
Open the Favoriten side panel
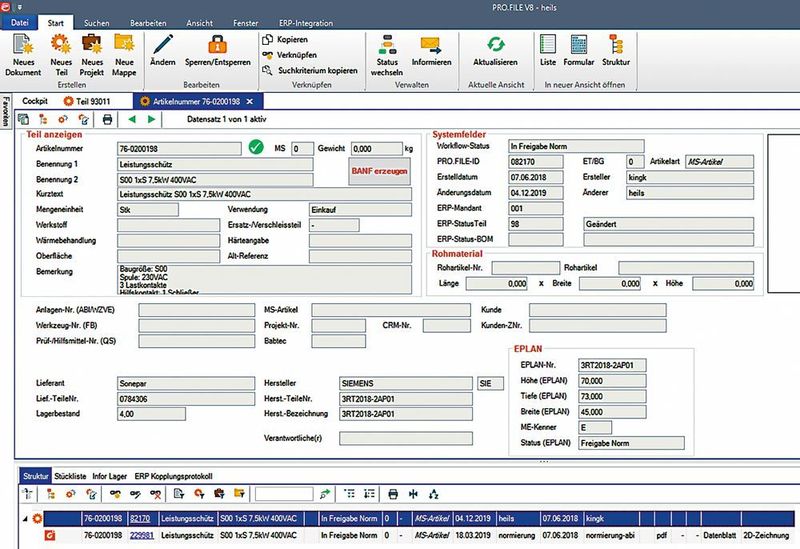[x=6, y=111]
